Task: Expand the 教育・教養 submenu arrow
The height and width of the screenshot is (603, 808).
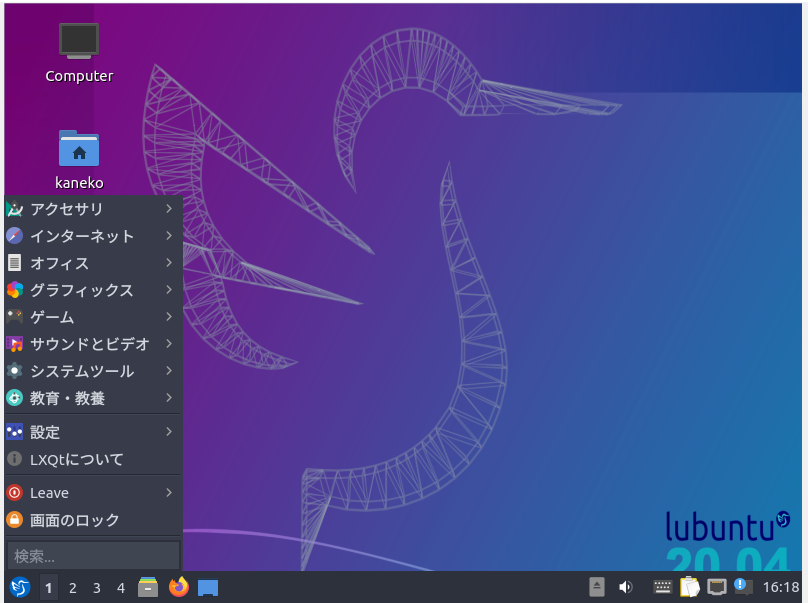Action: (169, 397)
